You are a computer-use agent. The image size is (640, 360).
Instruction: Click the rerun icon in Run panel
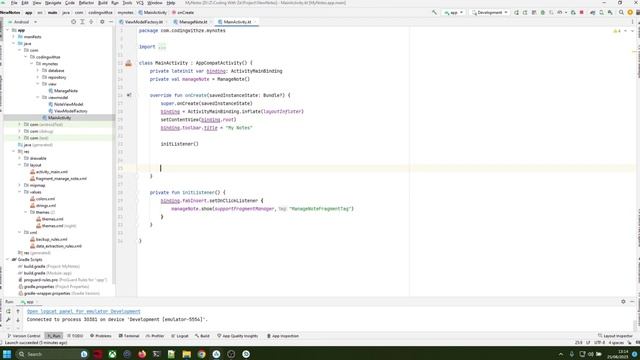tap(8, 311)
